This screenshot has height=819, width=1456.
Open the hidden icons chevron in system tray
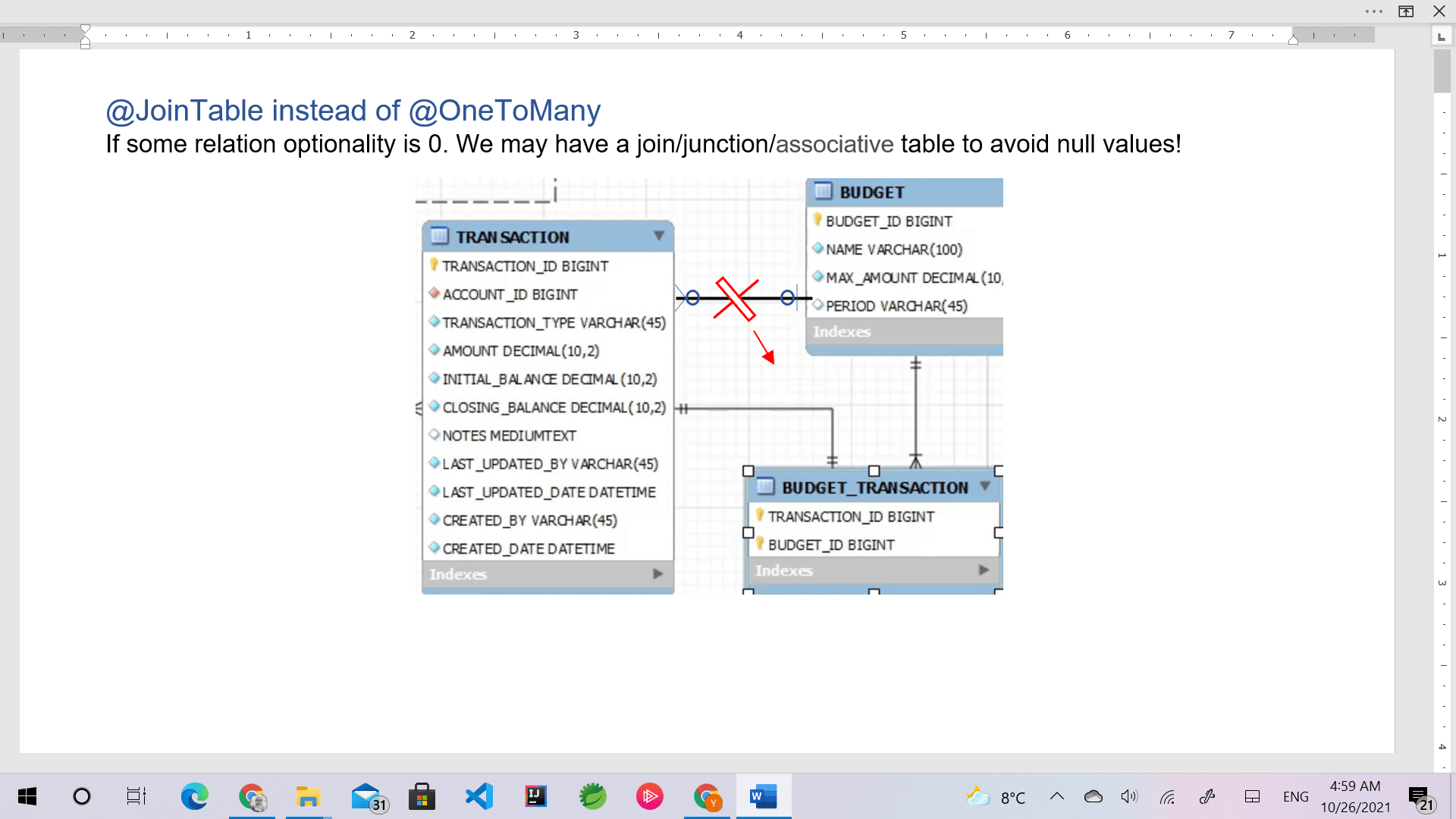click(x=1056, y=796)
